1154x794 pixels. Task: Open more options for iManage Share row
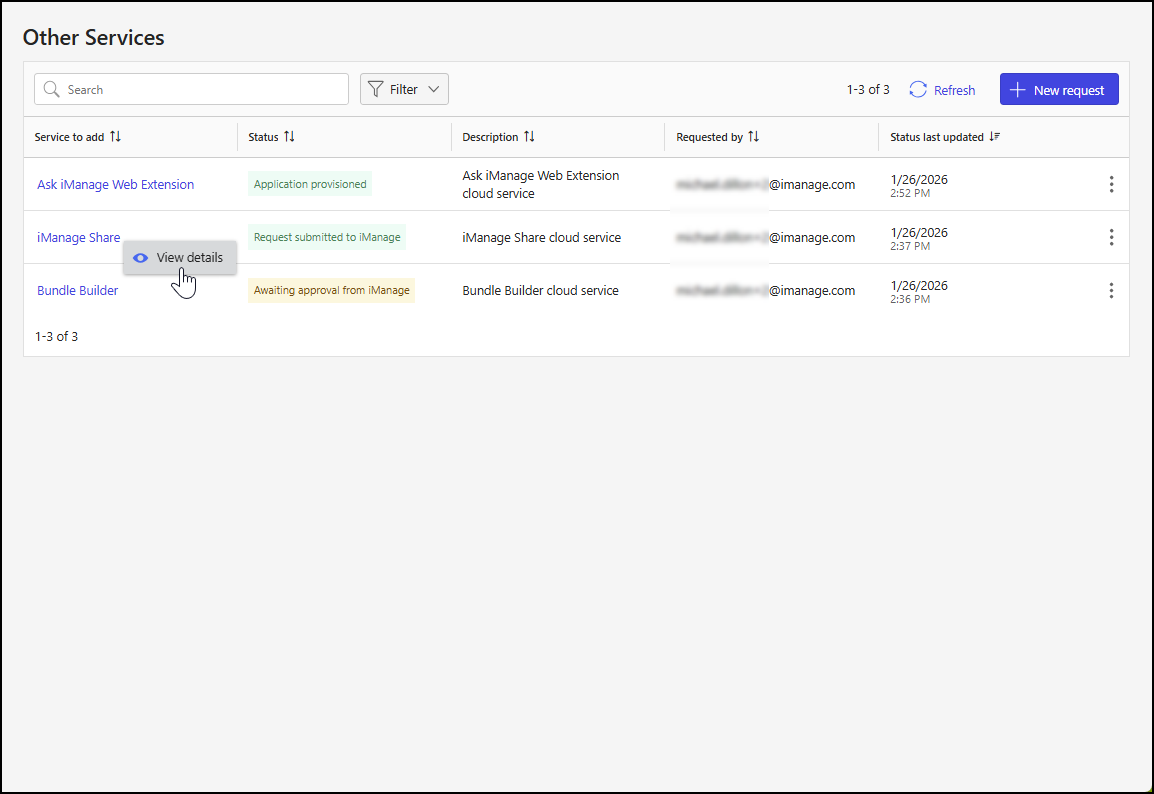(x=1111, y=238)
